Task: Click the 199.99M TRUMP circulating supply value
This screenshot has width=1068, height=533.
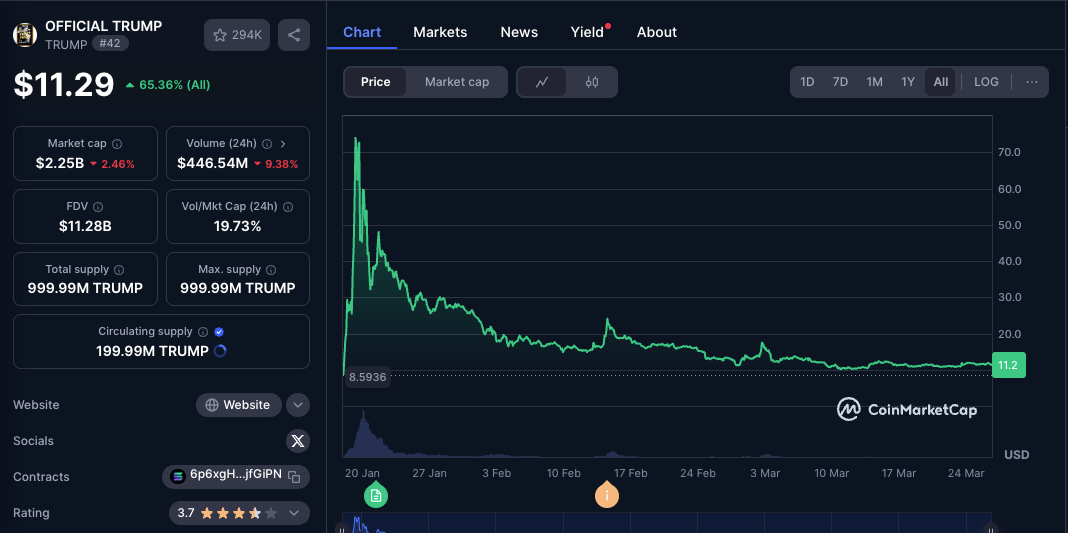Action: (153, 351)
